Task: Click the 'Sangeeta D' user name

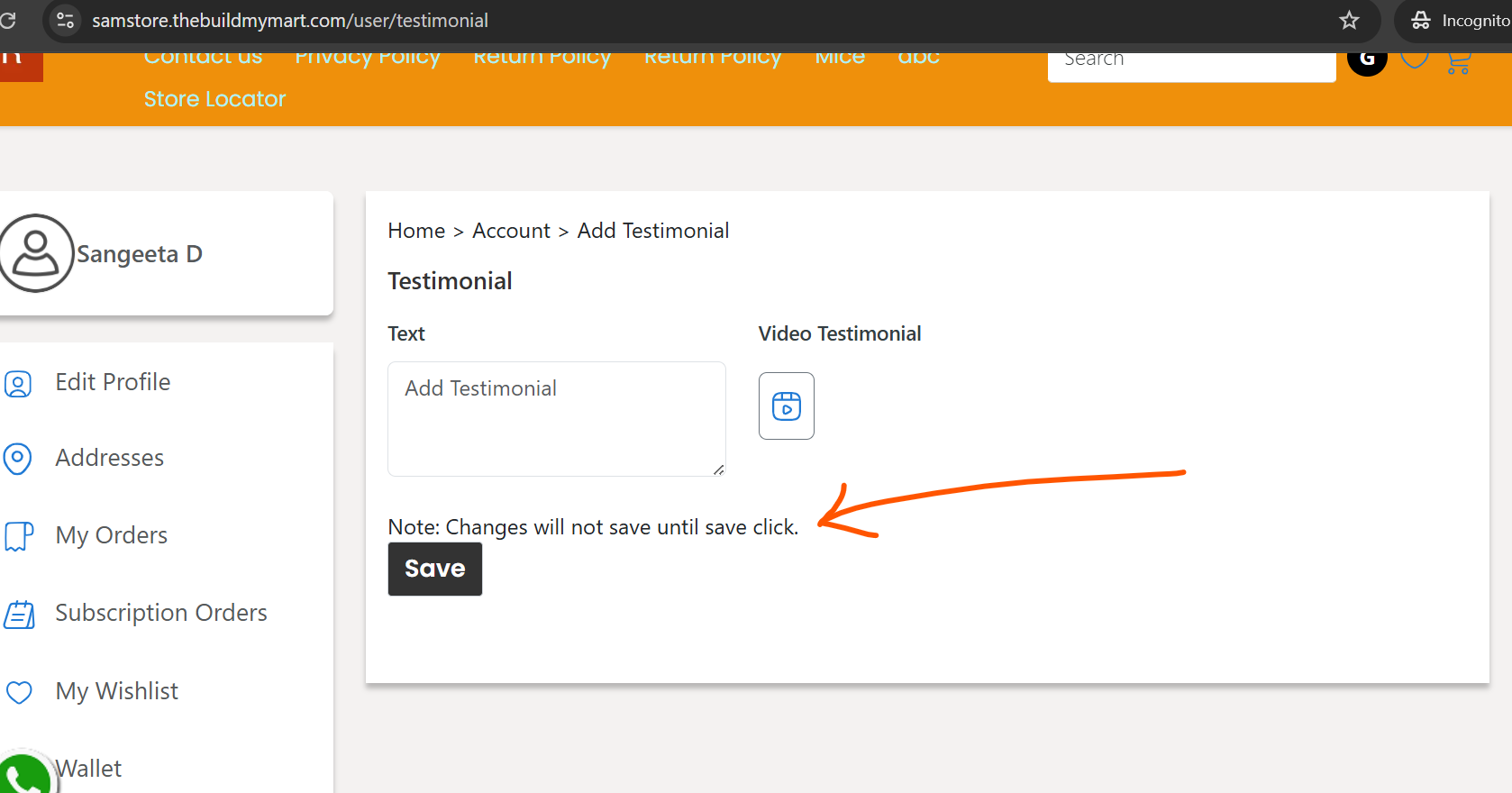Action: pos(140,254)
